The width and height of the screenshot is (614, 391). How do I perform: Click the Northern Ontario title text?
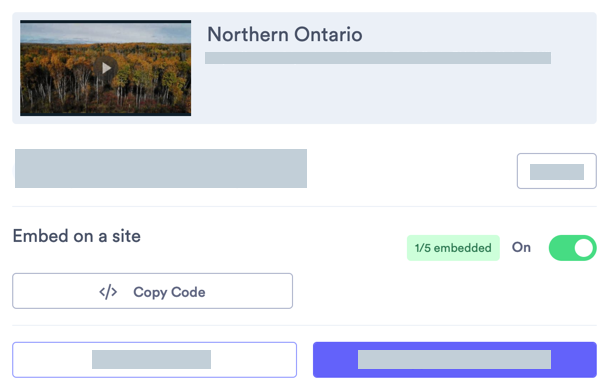click(x=285, y=34)
